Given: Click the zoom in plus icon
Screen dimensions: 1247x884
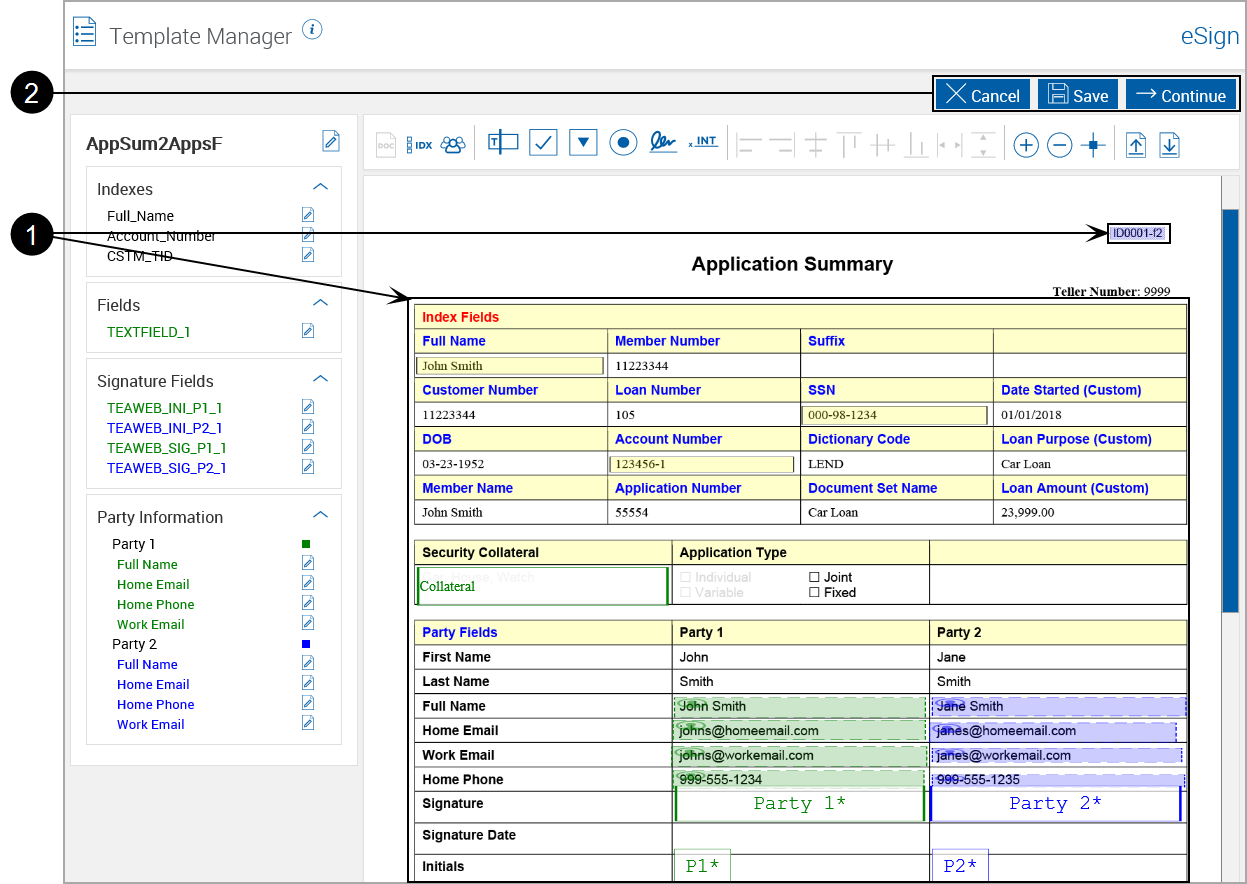Looking at the screenshot, I should tap(1026, 145).
